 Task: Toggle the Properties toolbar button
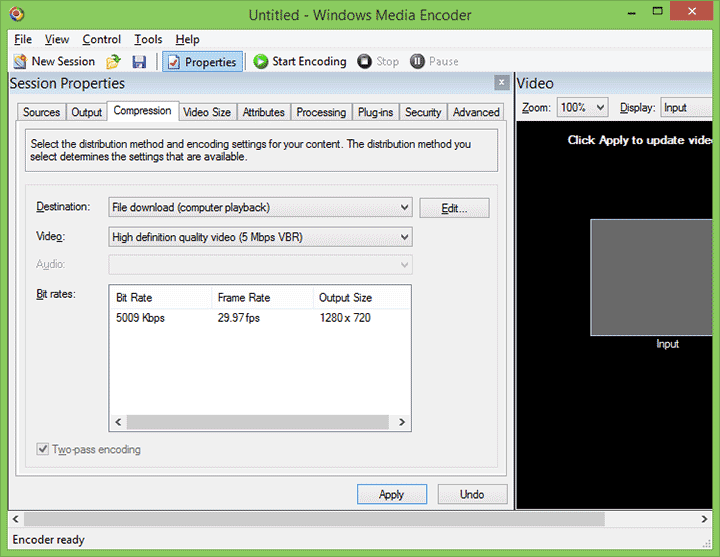point(202,62)
